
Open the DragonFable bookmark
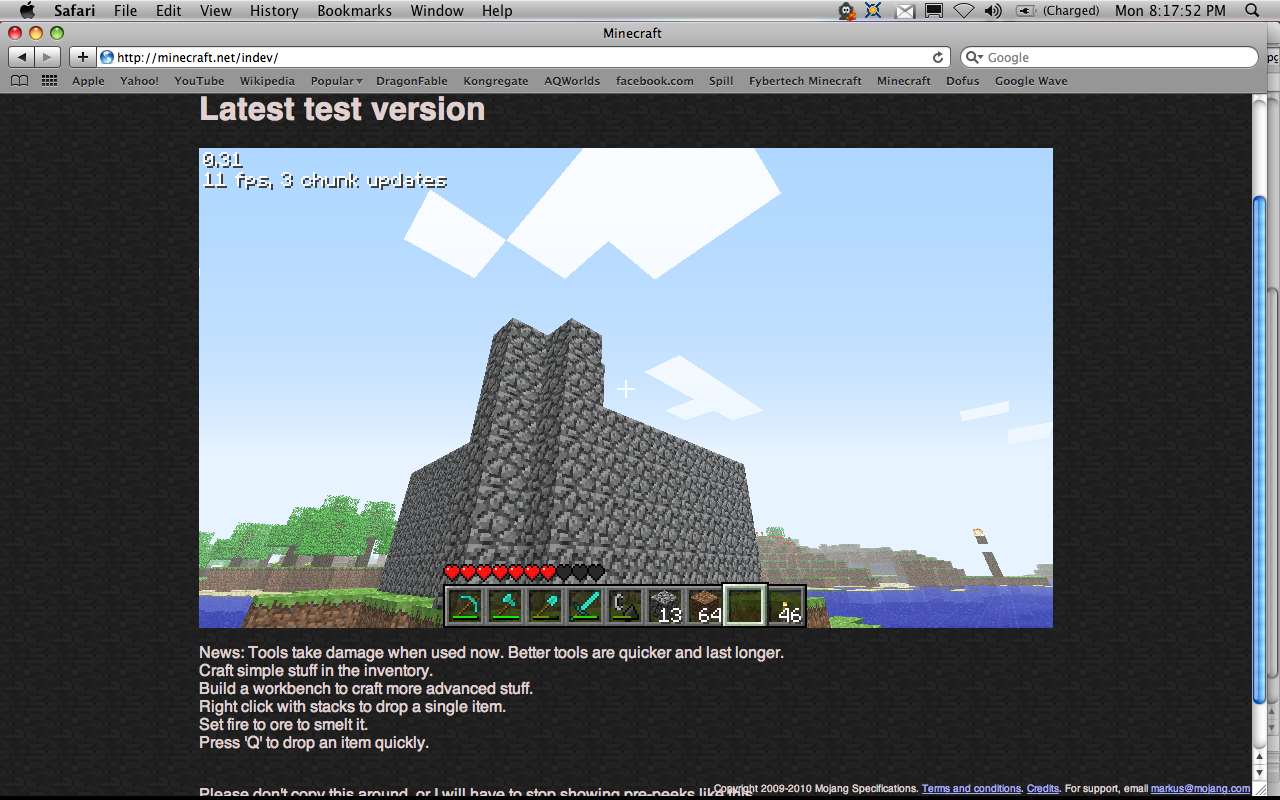412,81
